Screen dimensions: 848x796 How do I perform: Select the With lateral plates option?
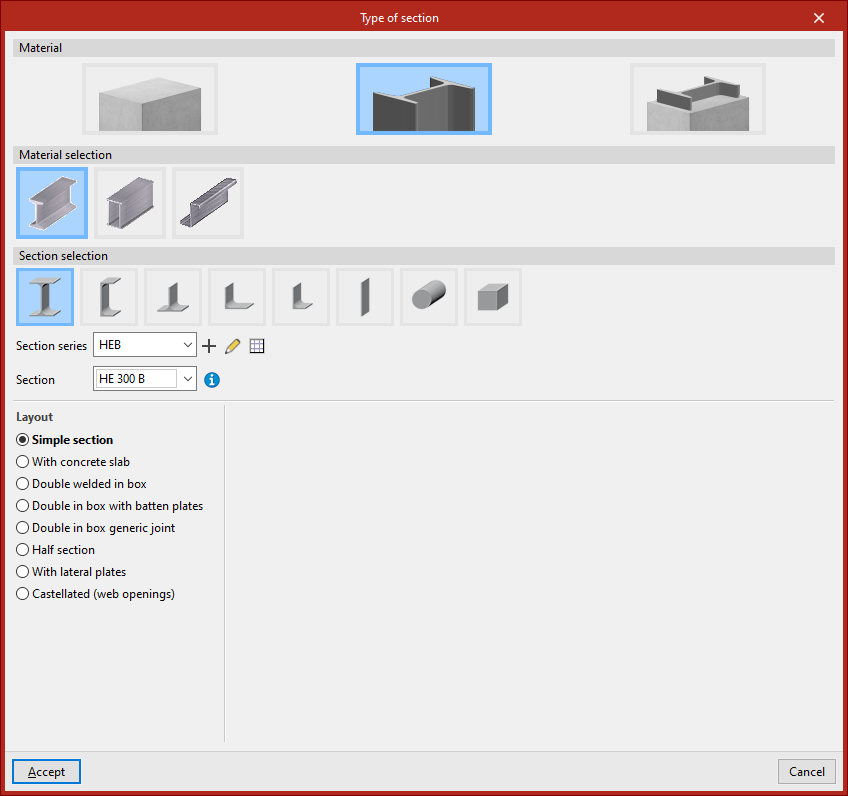point(71,572)
